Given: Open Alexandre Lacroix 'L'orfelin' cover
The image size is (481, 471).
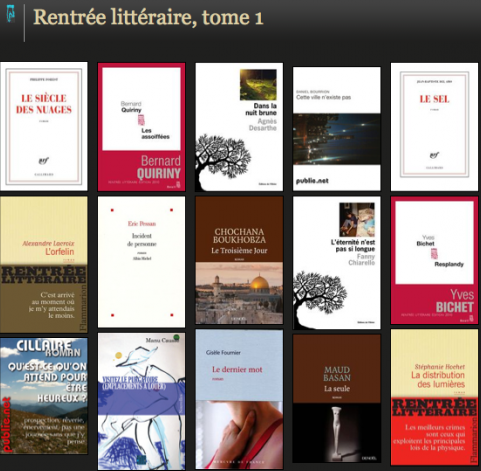Looking at the screenshot, I should coord(44,264).
